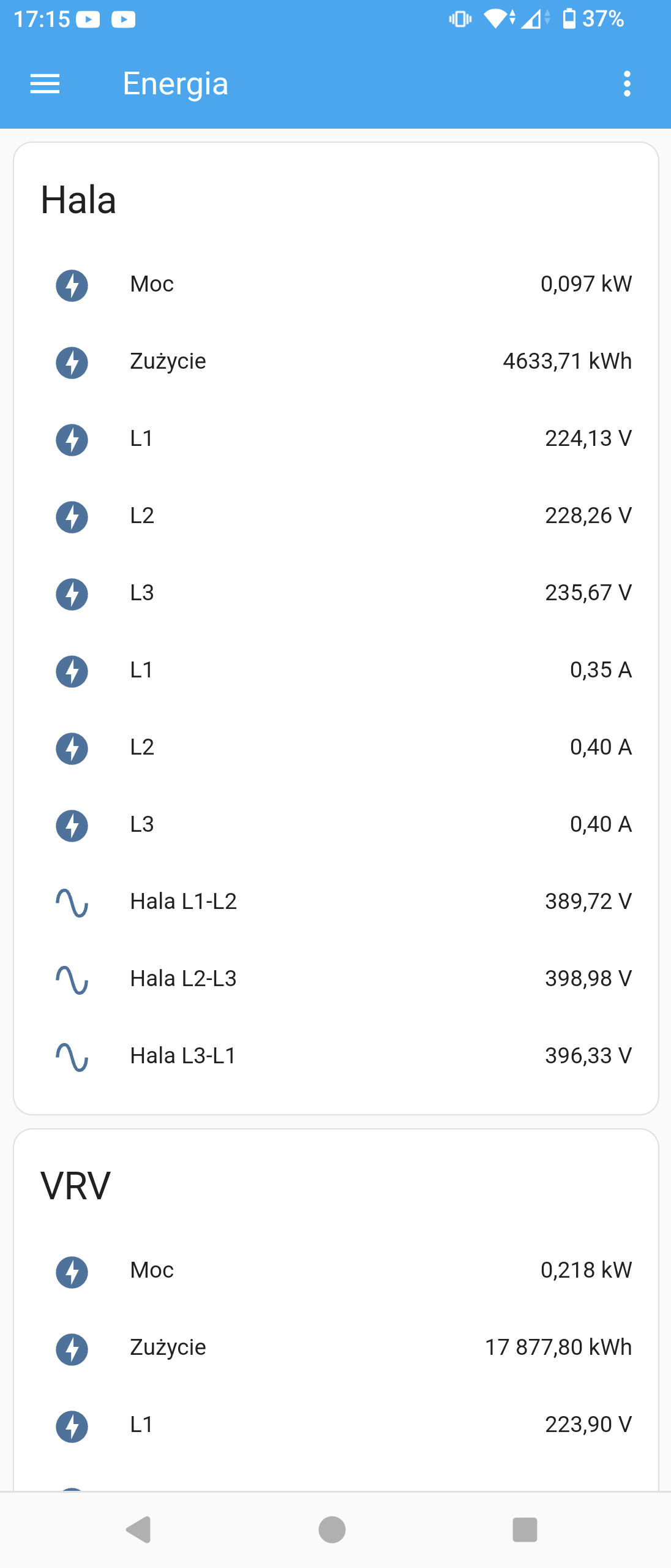Tap the Android back navigation button
The width and height of the screenshot is (671, 1568).
(x=139, y=1529)
